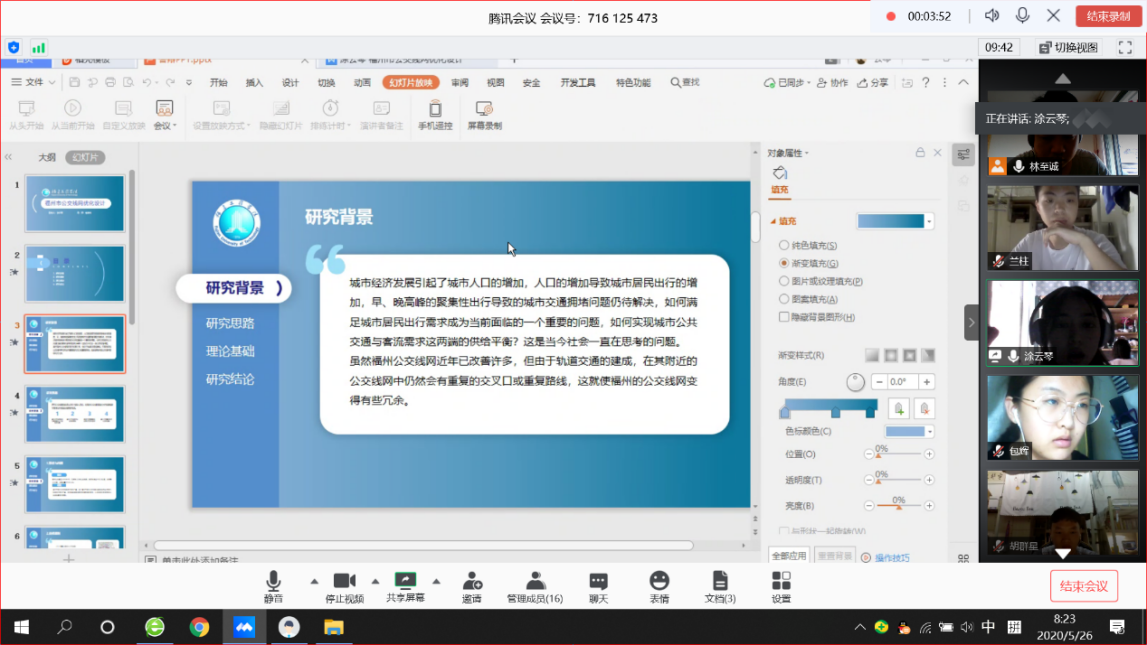Enter fullscreen via expand icon
Viewport: 1147px width, 645px height.
pyautogui.click(x=1125, y=48)
